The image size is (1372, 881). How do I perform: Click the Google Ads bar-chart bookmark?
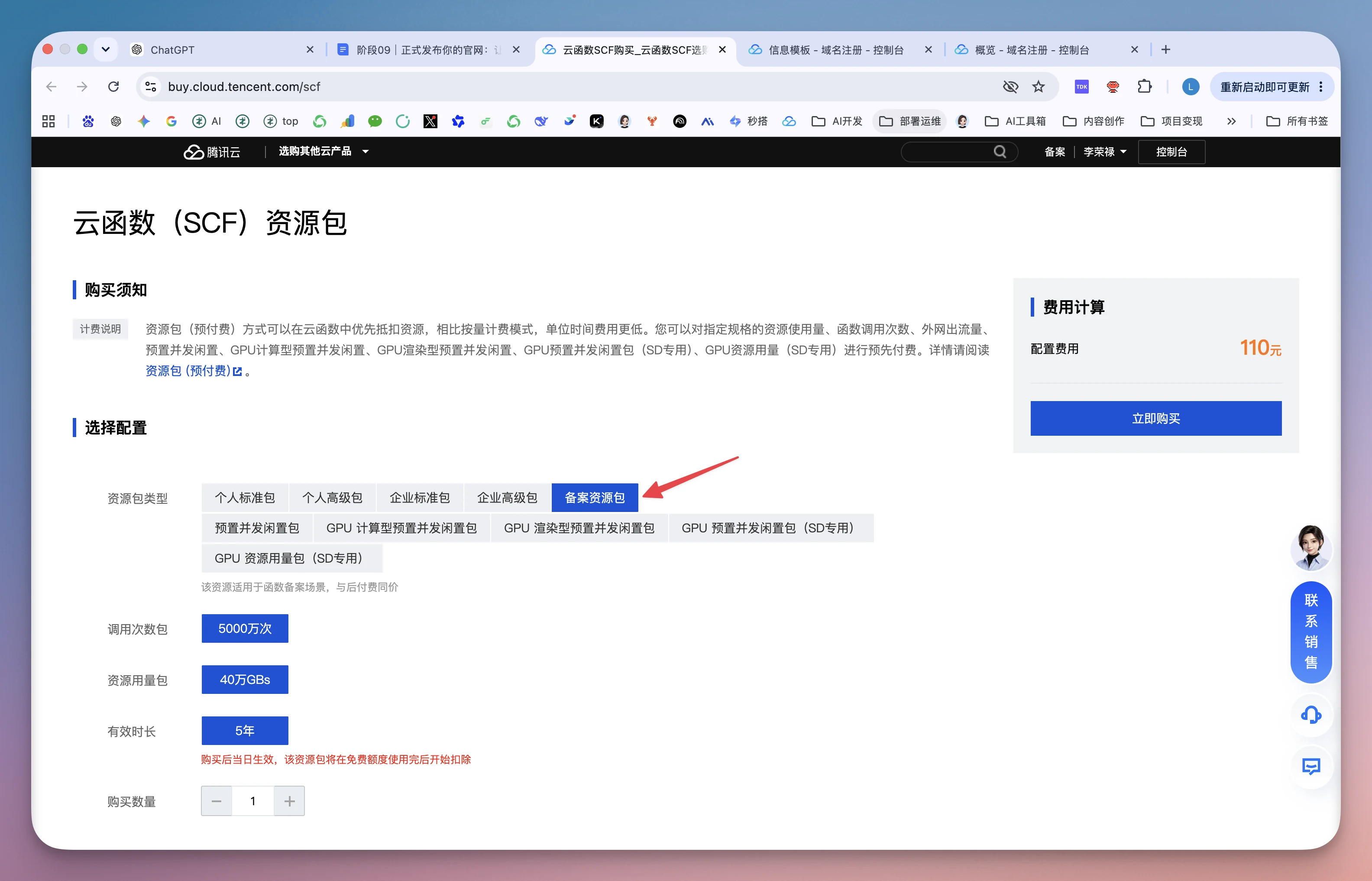pyautogui.click(x=347, y=121)
